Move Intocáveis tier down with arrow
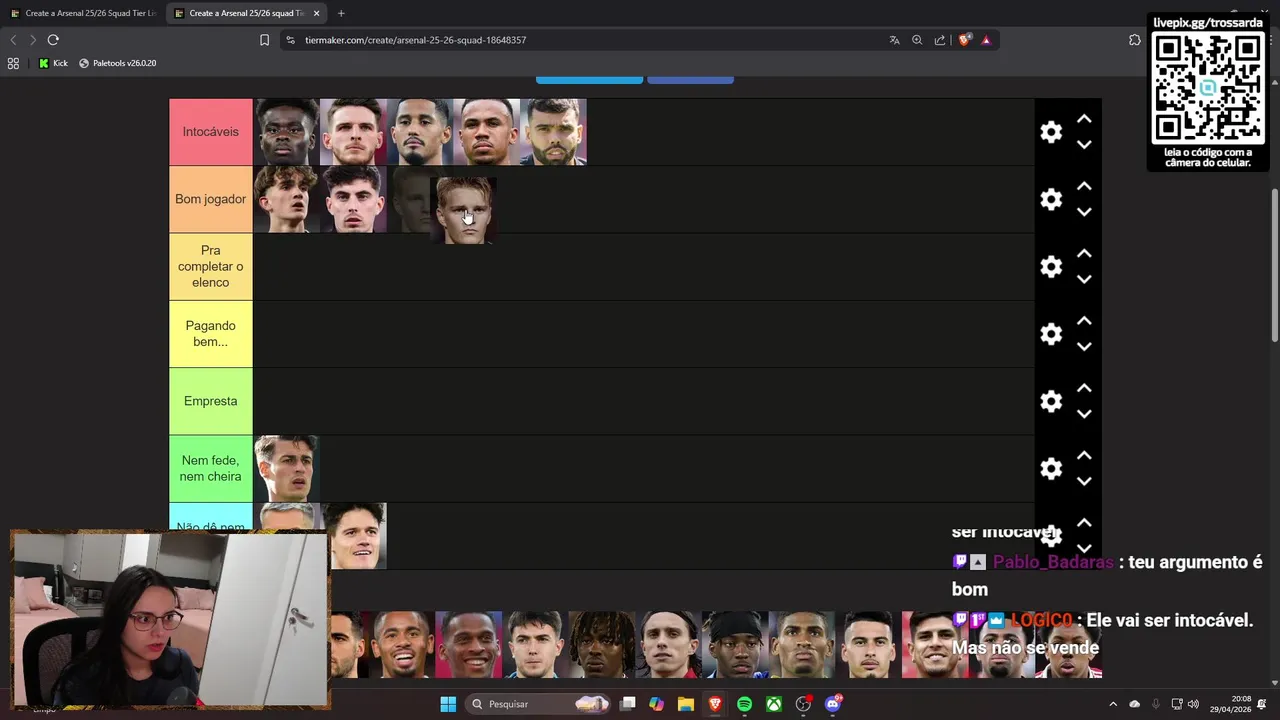Screen dimensions: 1280x720 tap(1084, 145)
